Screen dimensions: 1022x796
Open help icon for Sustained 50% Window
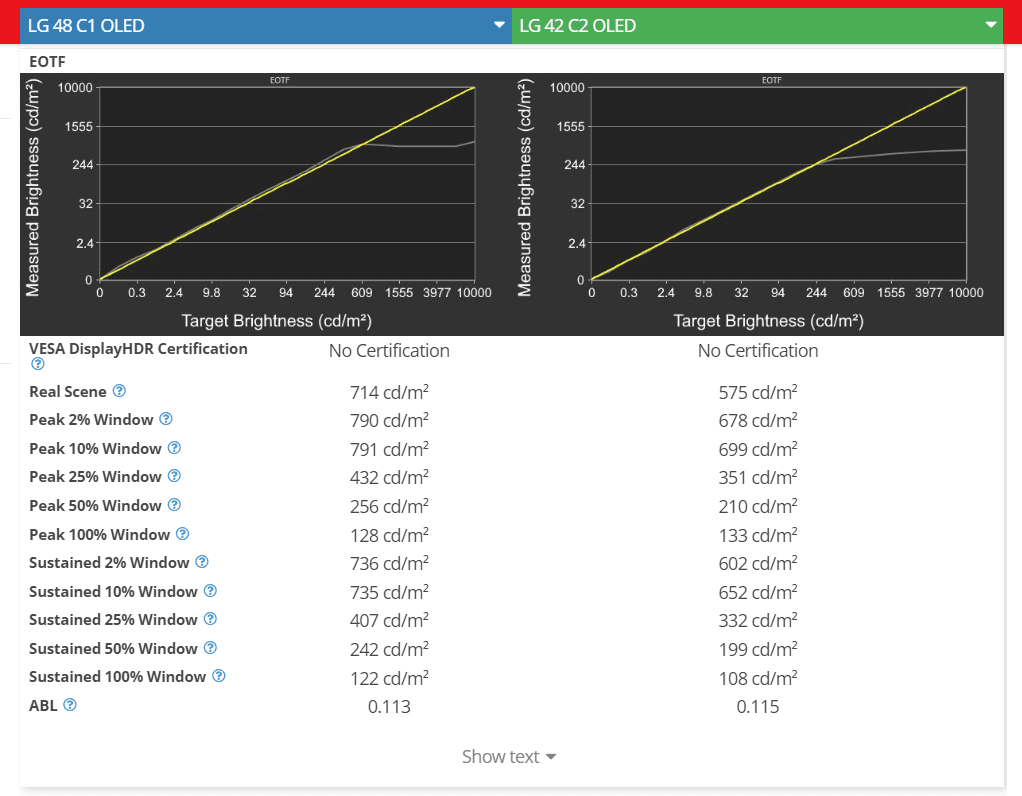coord(210,648)
